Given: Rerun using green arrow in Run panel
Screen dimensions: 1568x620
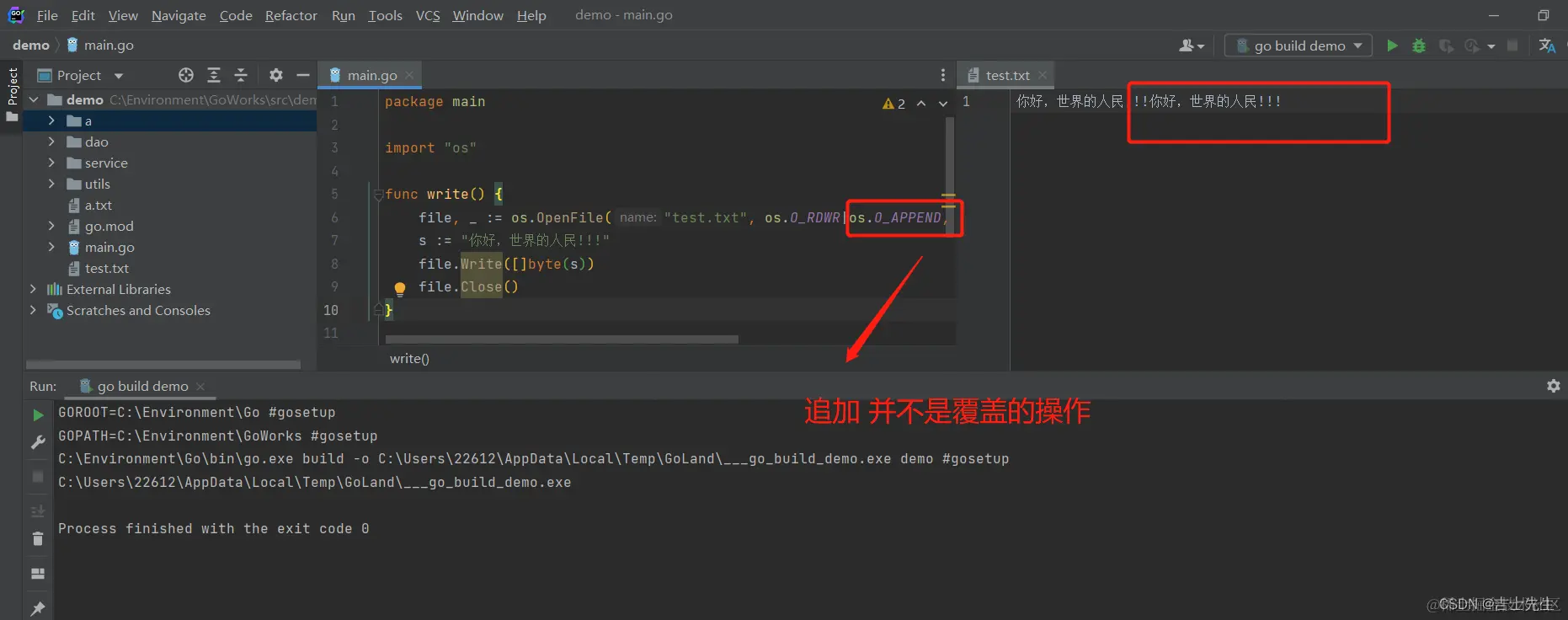Looking at the screenshot, I should pyautogui.click(x=38, y=415).
